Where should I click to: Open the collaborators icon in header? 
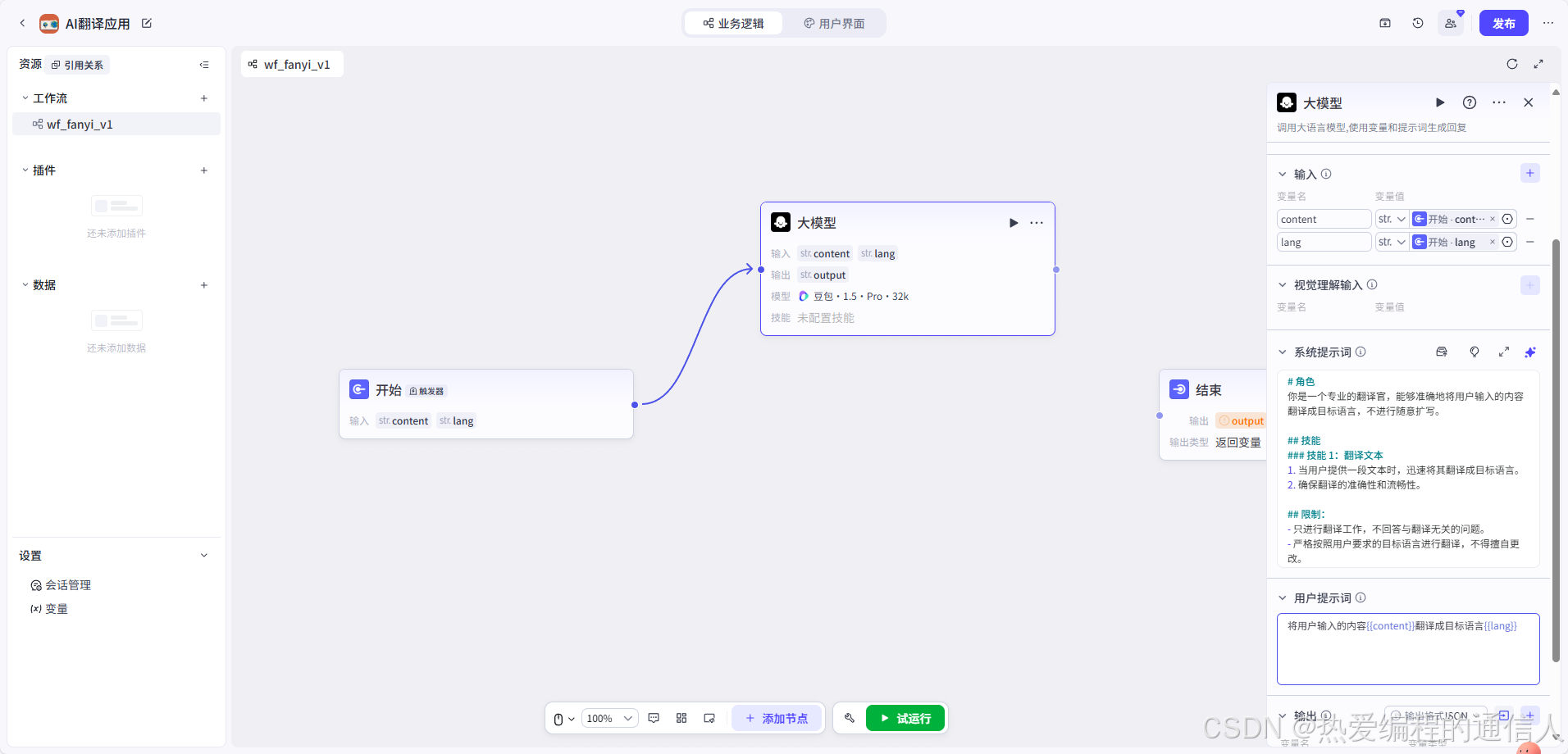1451,23
